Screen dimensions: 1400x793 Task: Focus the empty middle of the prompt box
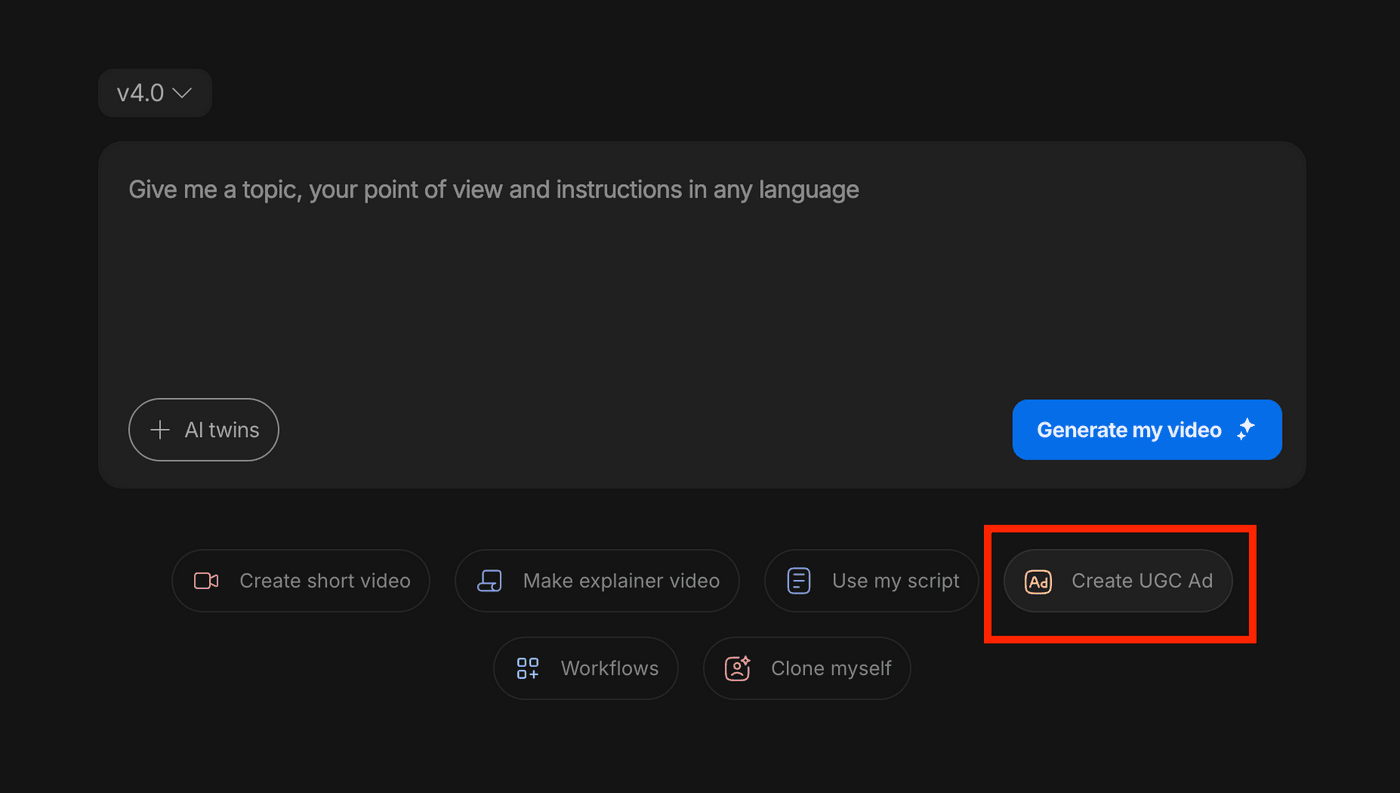click(700, 300)
